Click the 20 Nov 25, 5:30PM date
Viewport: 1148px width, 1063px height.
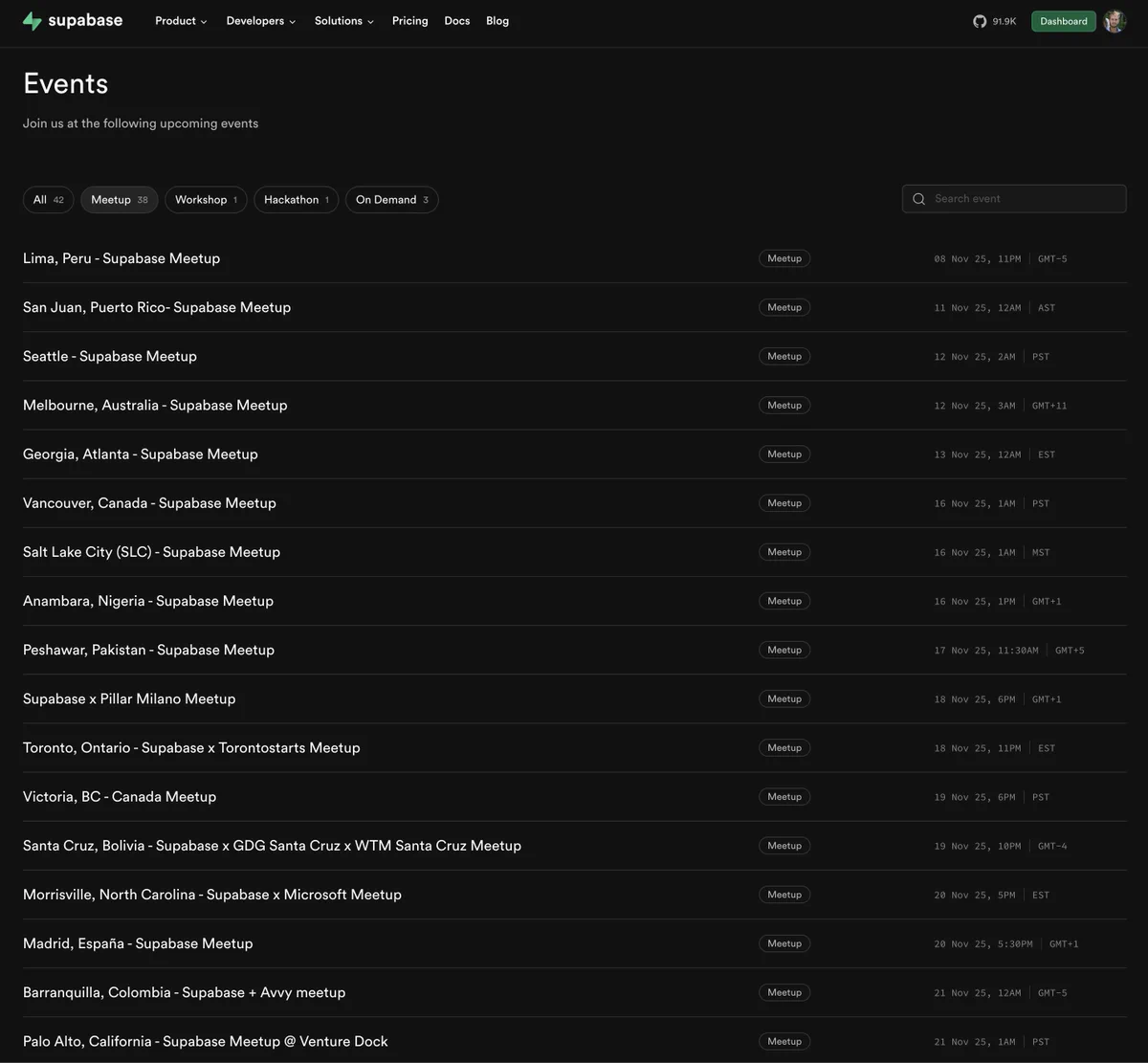pos(983,944)
